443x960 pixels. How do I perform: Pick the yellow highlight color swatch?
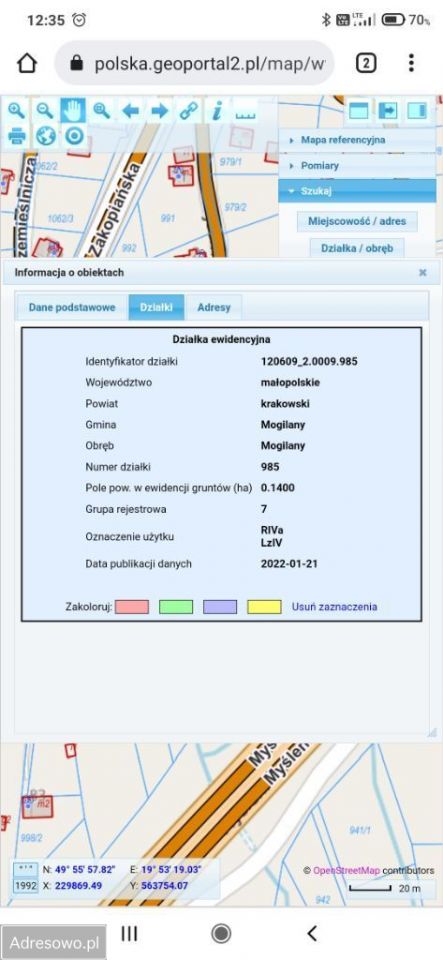coord(264,607)
